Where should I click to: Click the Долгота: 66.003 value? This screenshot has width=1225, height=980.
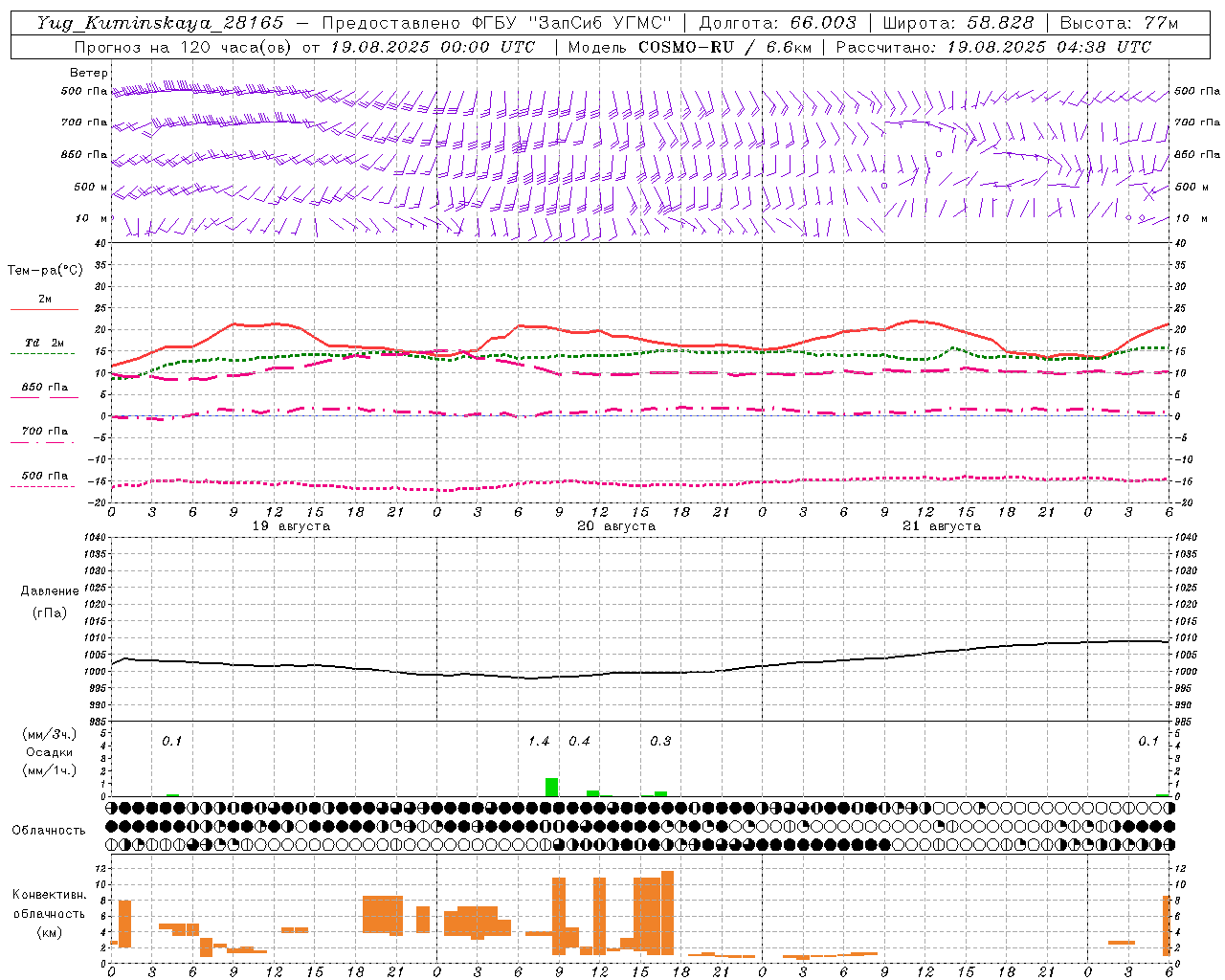point(777,23)
